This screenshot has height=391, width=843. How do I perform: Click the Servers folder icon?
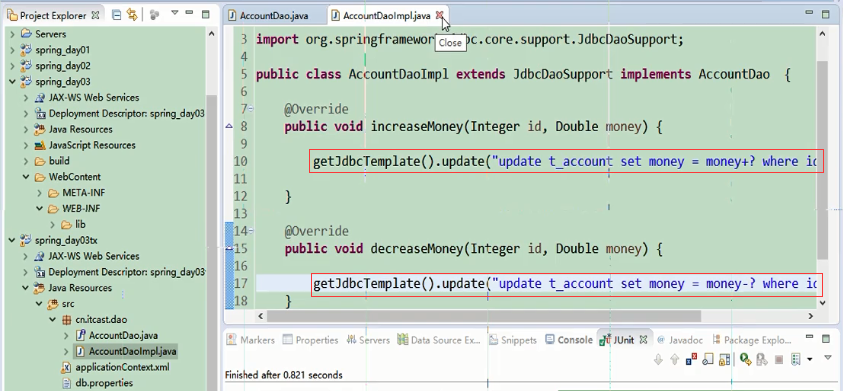pyautogui.click(x=26, y=34)
